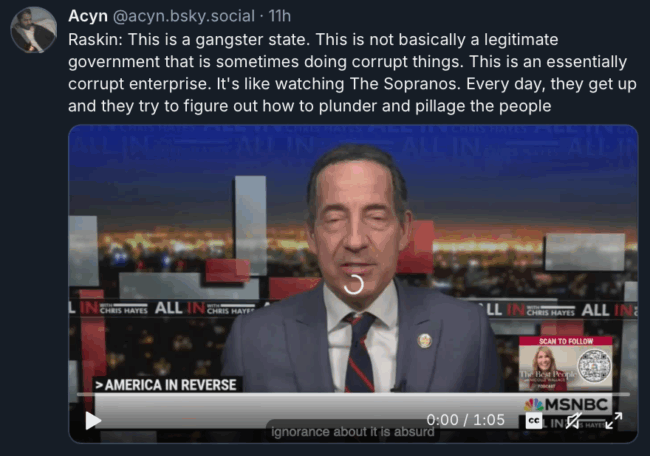This screenshot has width=650, height=456.
Task: Click the loading spinner on video
Action: pyautogui.click(x=354, y=284)
